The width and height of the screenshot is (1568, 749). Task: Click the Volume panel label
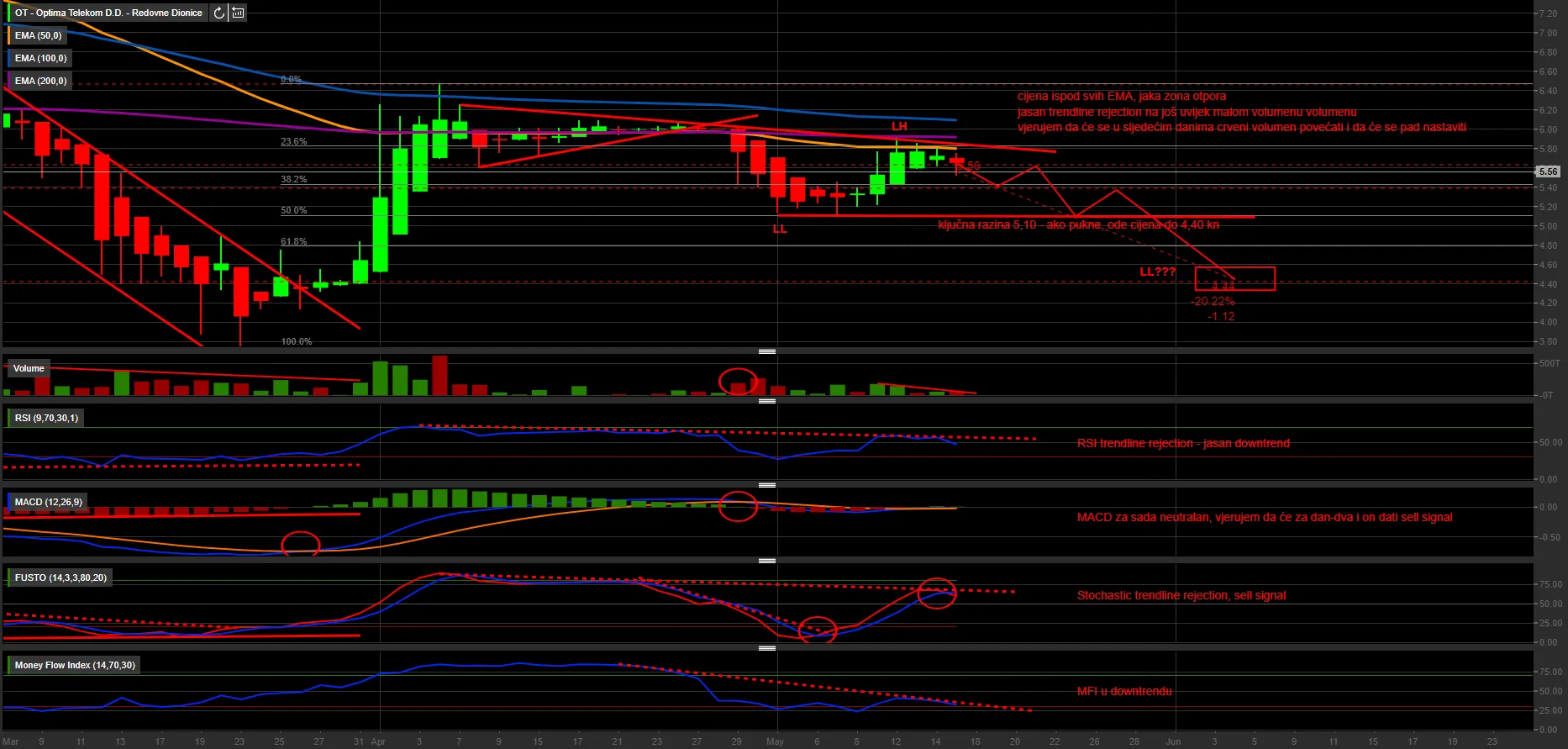coord(29,368)
